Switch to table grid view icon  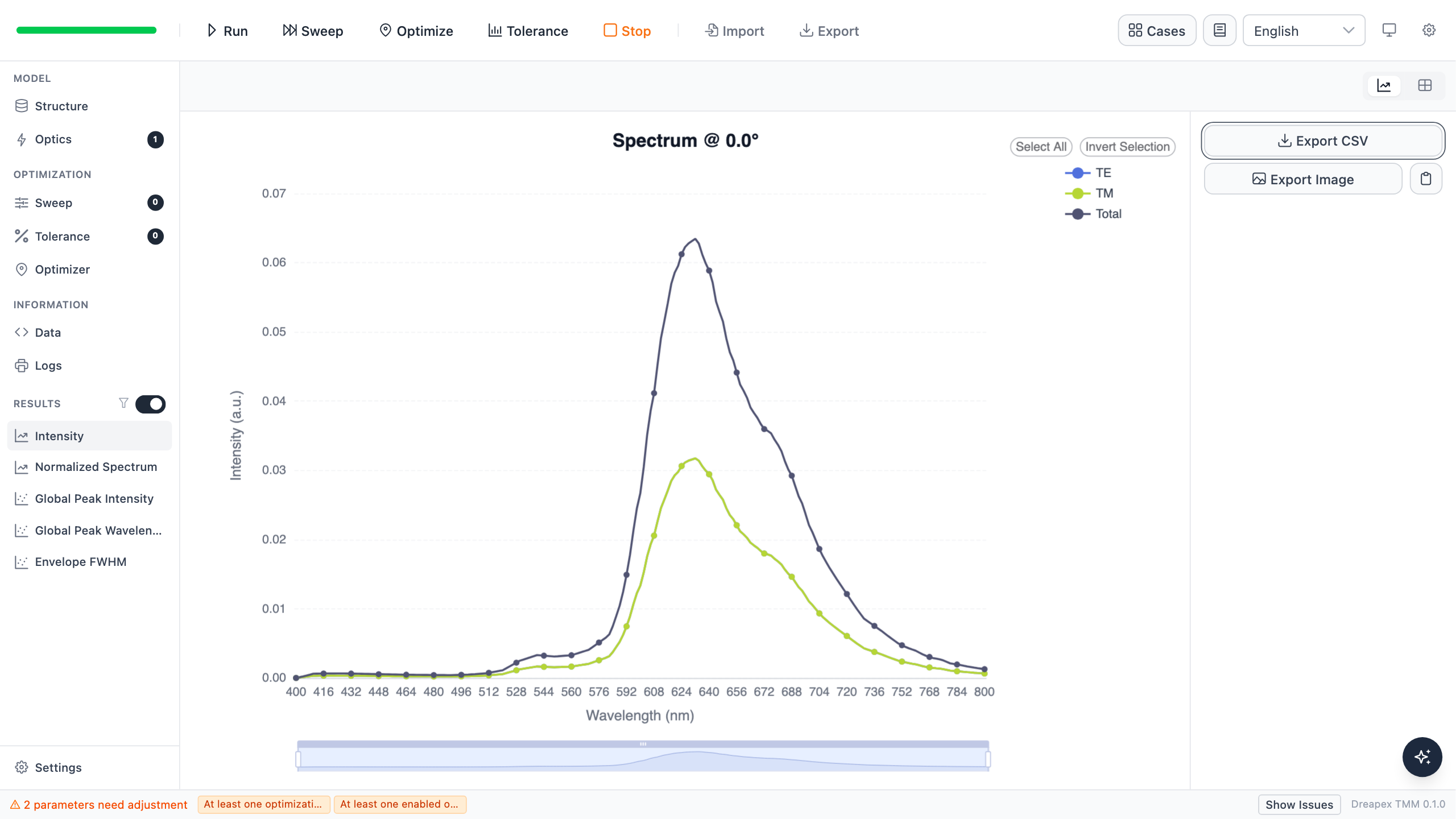click(x=1425, y=86)
